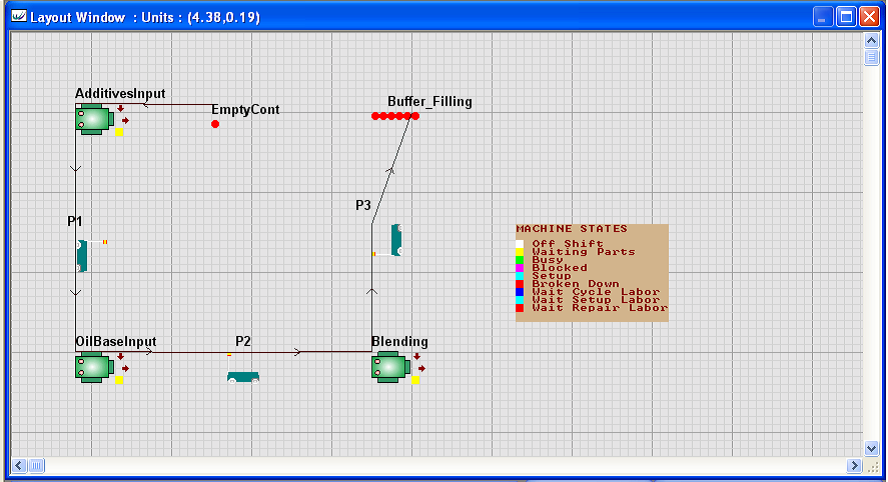Click the P1 pipe vehicle icon
Viewport: 888px width, 482px height.
click(82, 255)
